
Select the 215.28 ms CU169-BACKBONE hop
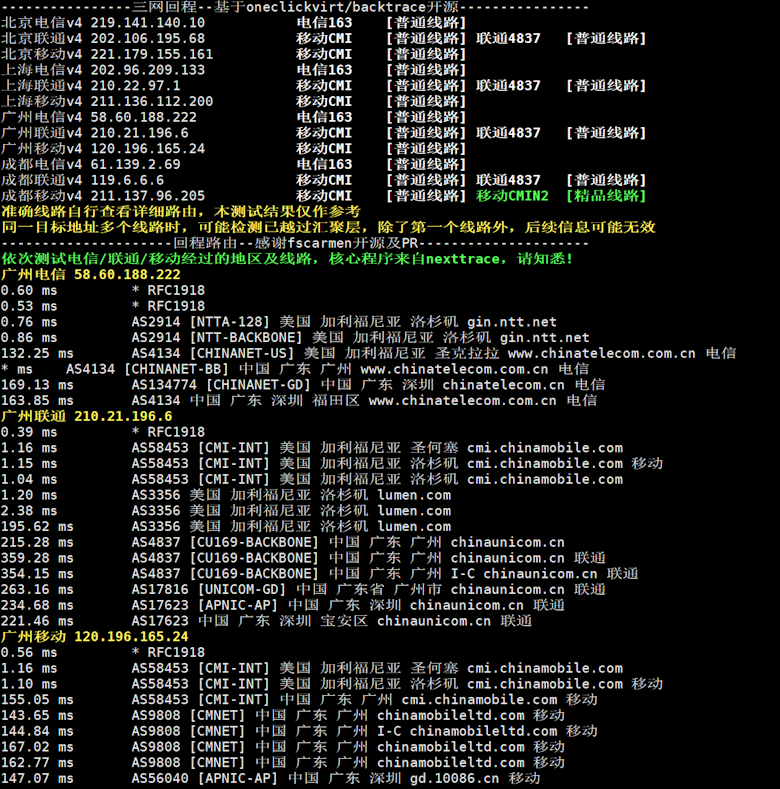[283, 542]
